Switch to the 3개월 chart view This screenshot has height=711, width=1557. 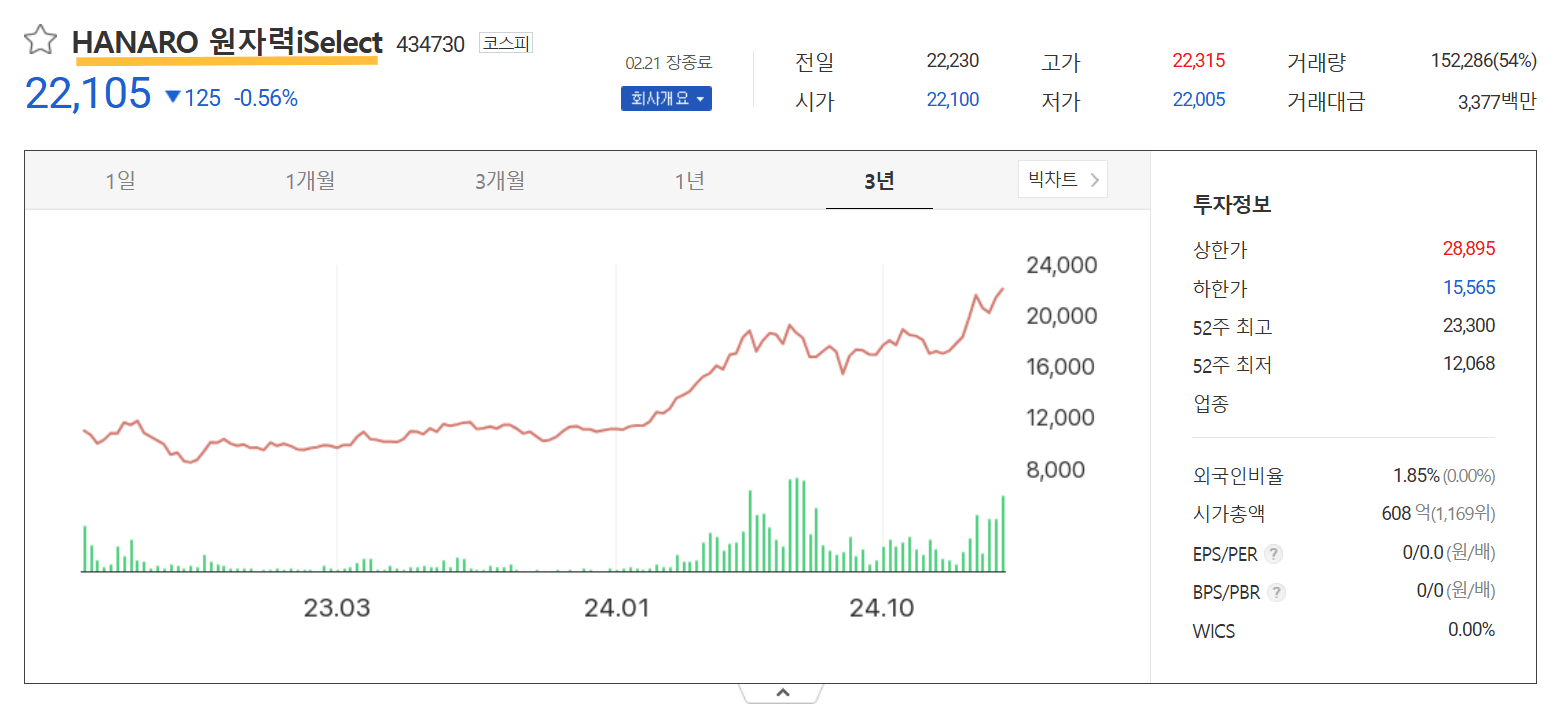coord(499,179)
